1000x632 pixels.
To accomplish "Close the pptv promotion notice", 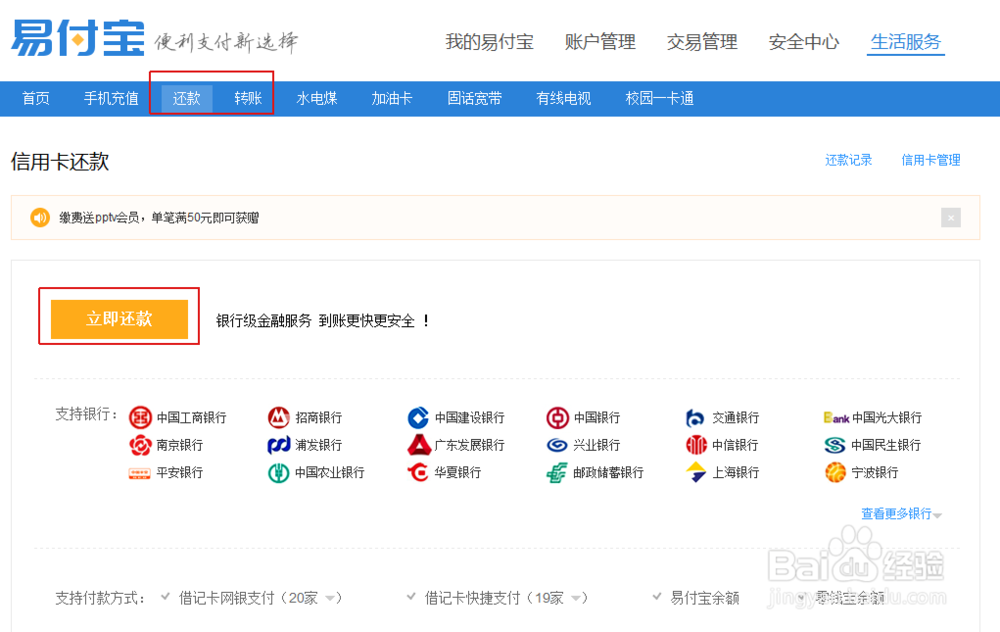I will tap(951, 217).
